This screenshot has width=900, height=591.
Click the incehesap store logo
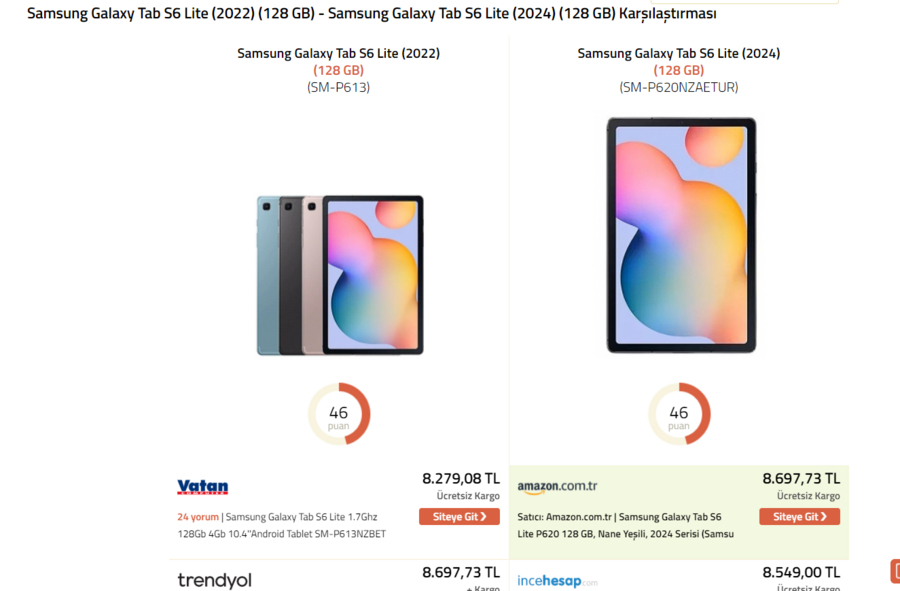pyautogui.click(x=557, y=581)
